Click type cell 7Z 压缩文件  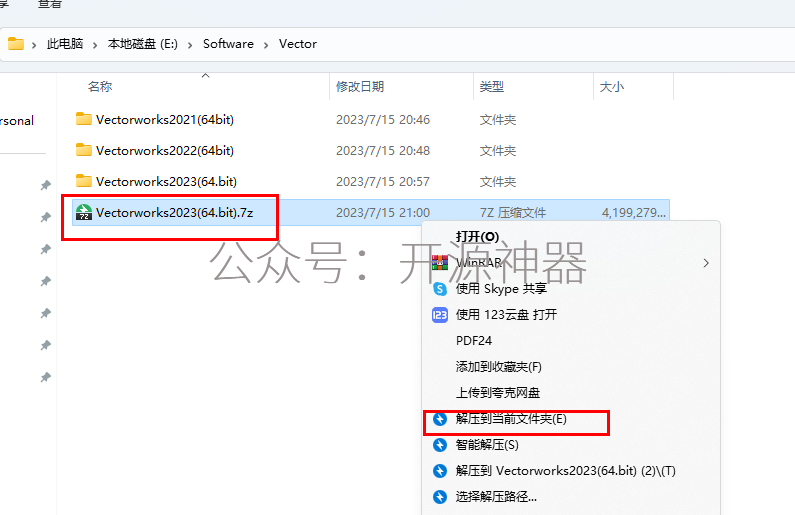[513, 212]
